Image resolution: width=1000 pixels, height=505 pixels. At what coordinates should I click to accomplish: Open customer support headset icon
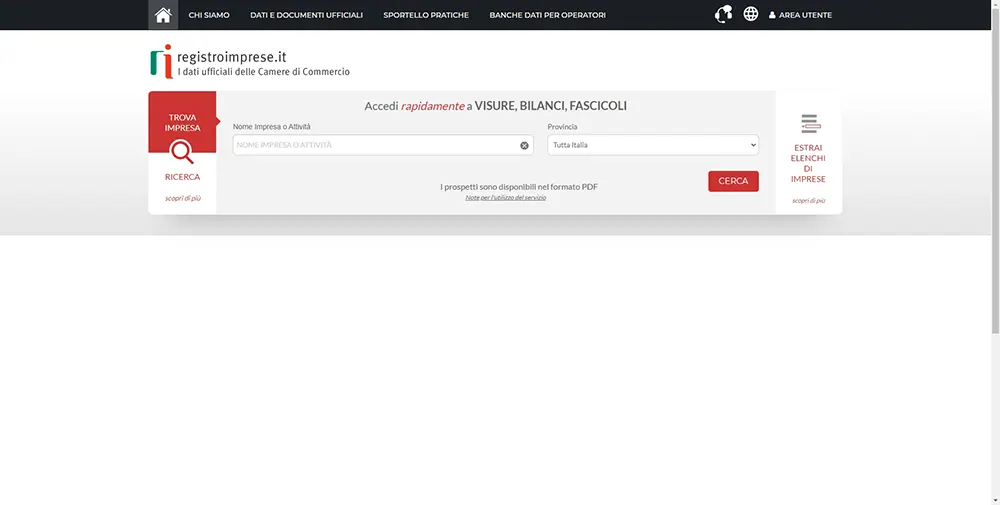[x=723, y=14]
